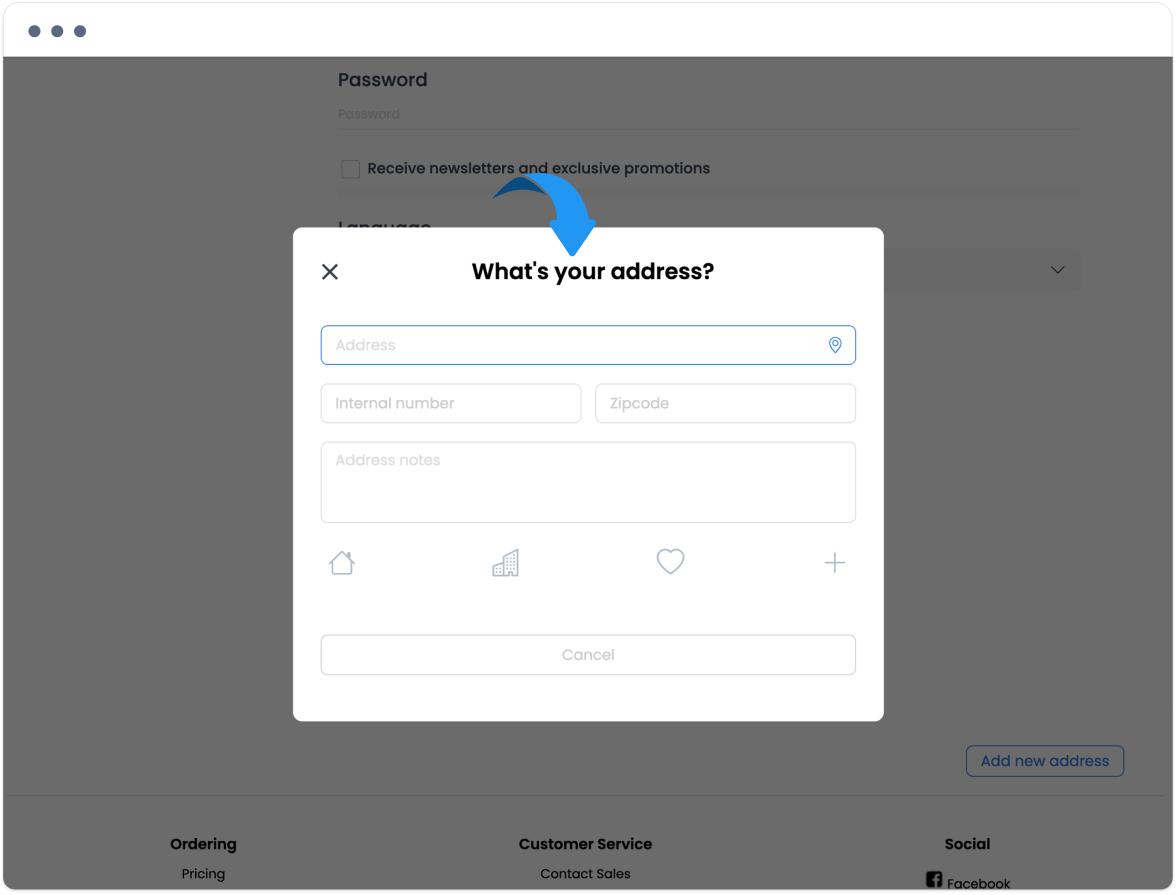Focus the Address input field

(588, 345)
